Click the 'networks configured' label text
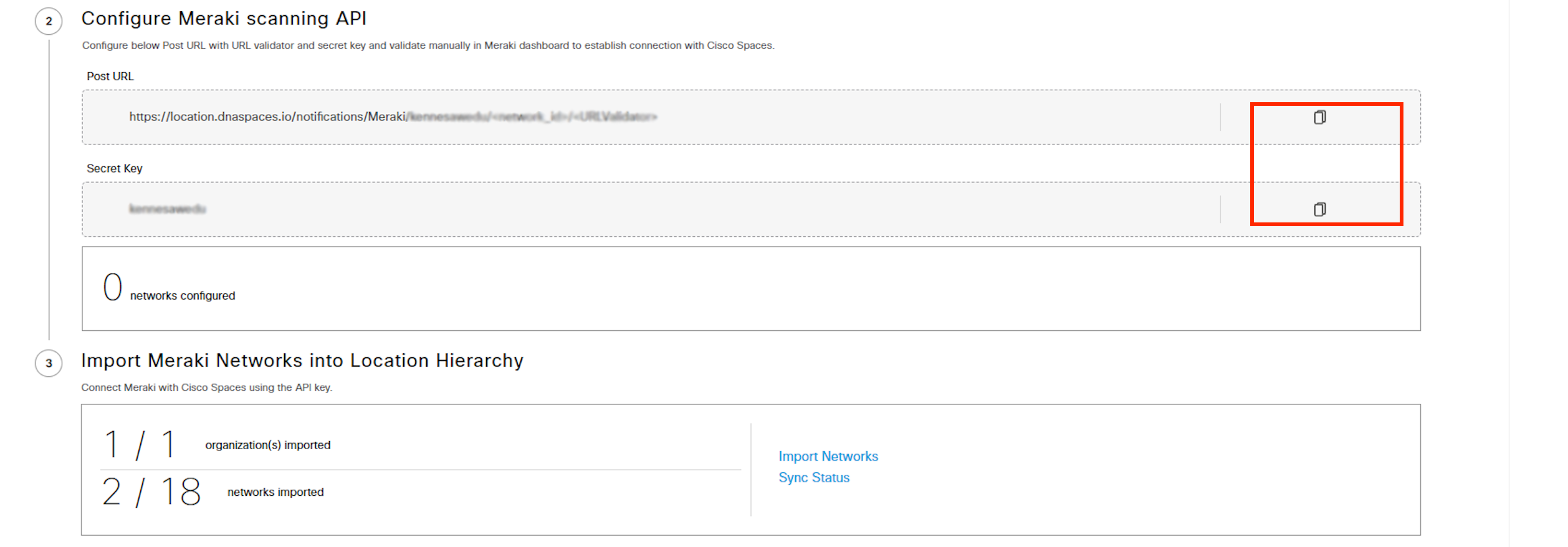Viewport: 1568px width, 547px height. pyautogui.click(x=182, y=296)
